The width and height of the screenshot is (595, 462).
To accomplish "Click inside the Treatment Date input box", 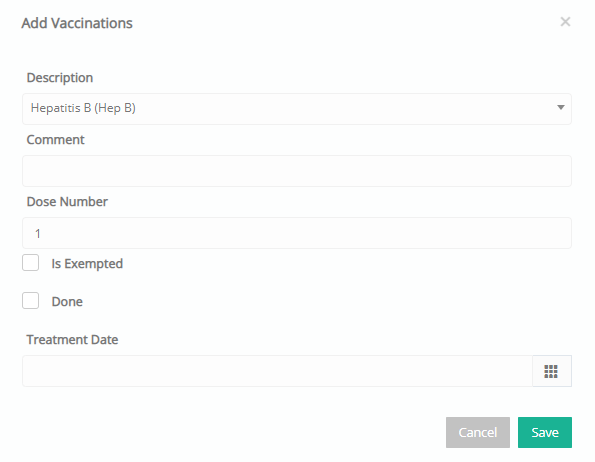I will tap(277, 371).
